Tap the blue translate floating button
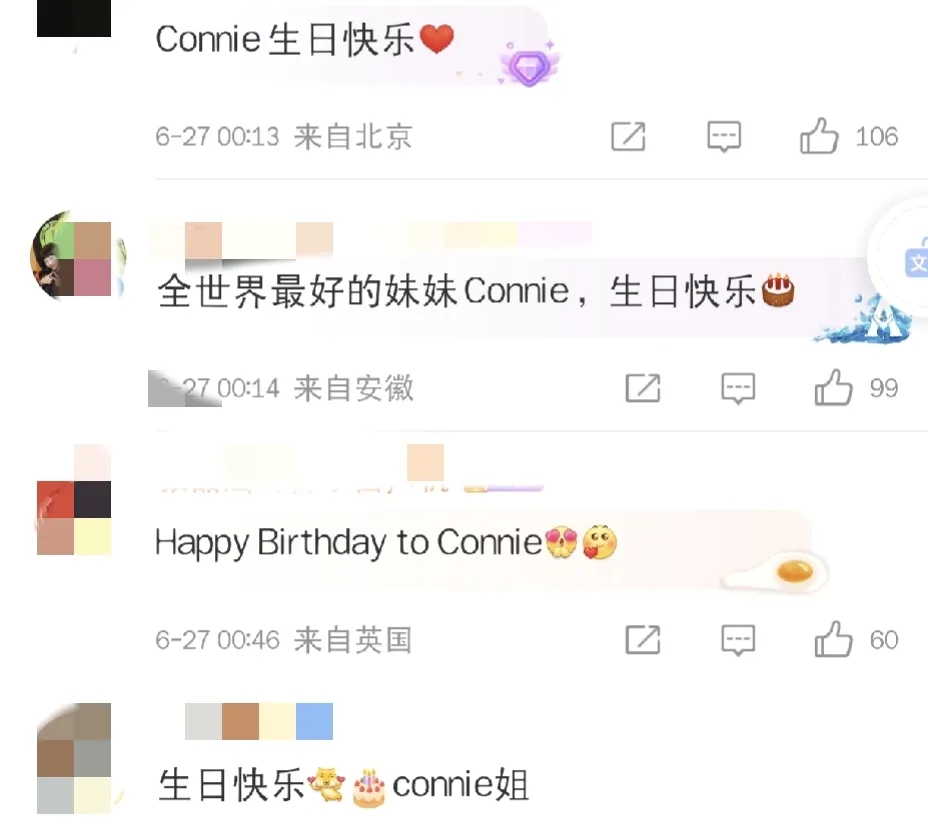Screen dimensions: 928x829 pos(916,260)
